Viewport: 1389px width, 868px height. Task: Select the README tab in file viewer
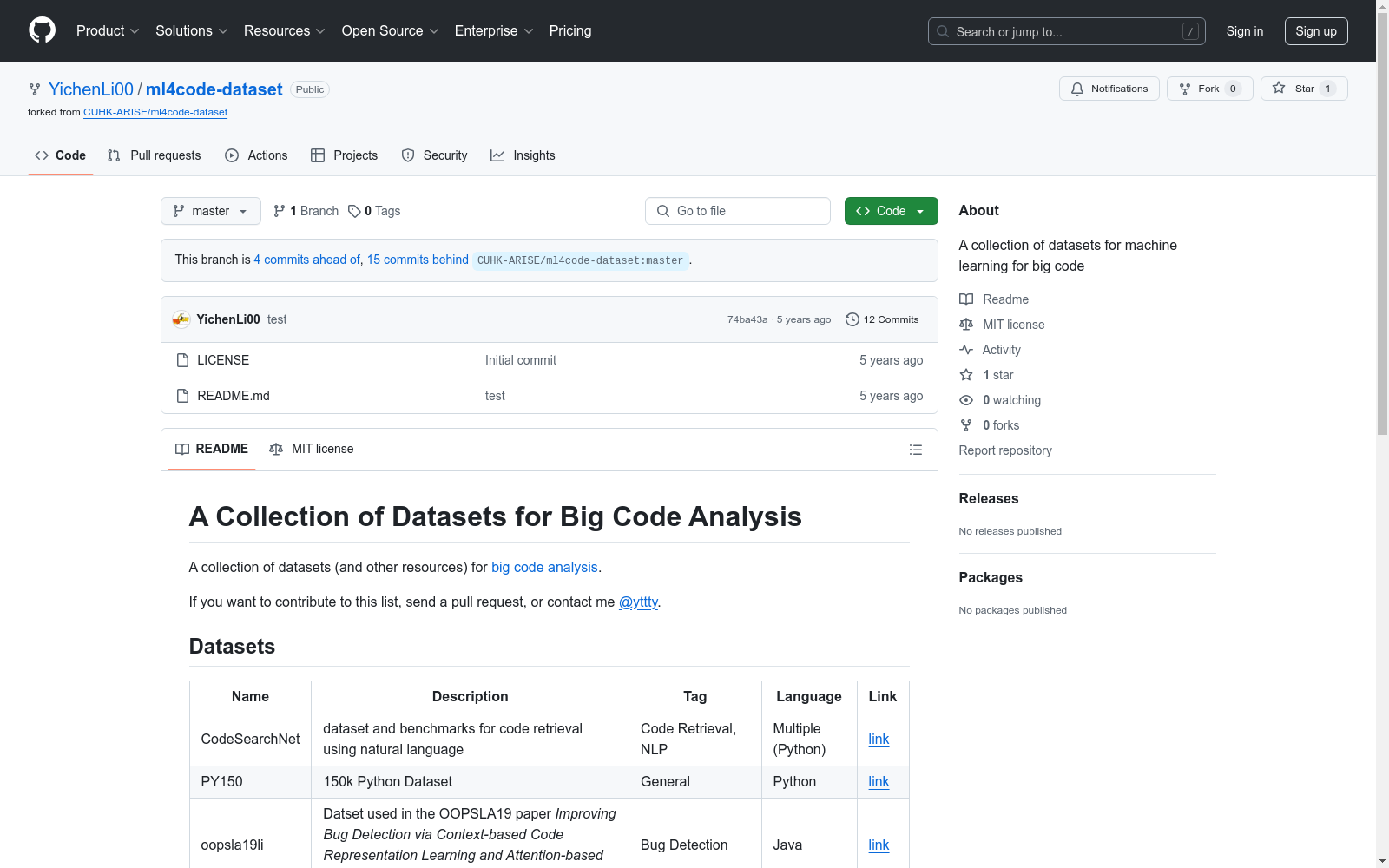[x=212, y=449]
